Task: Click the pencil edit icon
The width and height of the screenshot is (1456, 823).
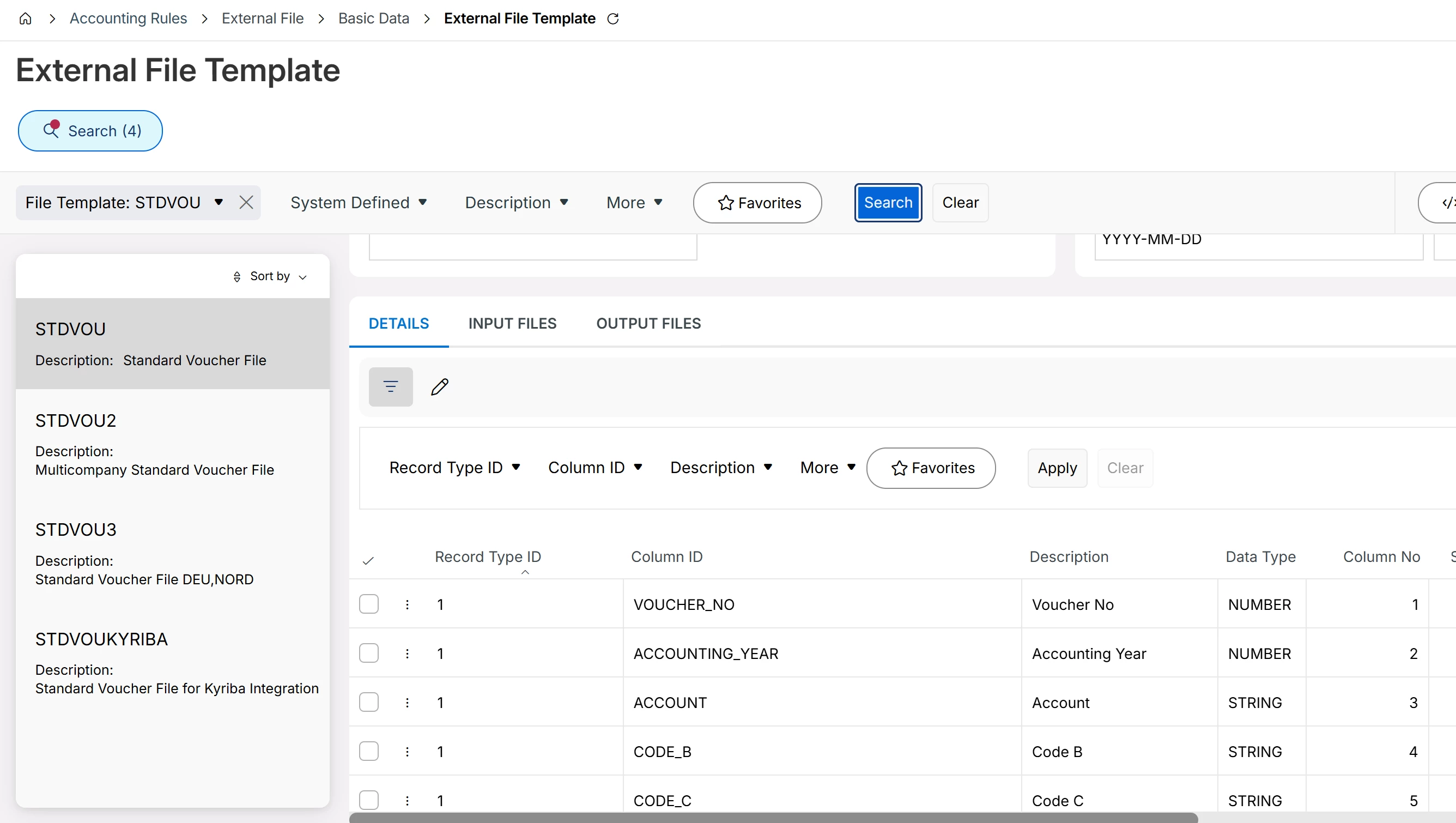Action: point(440,386)
